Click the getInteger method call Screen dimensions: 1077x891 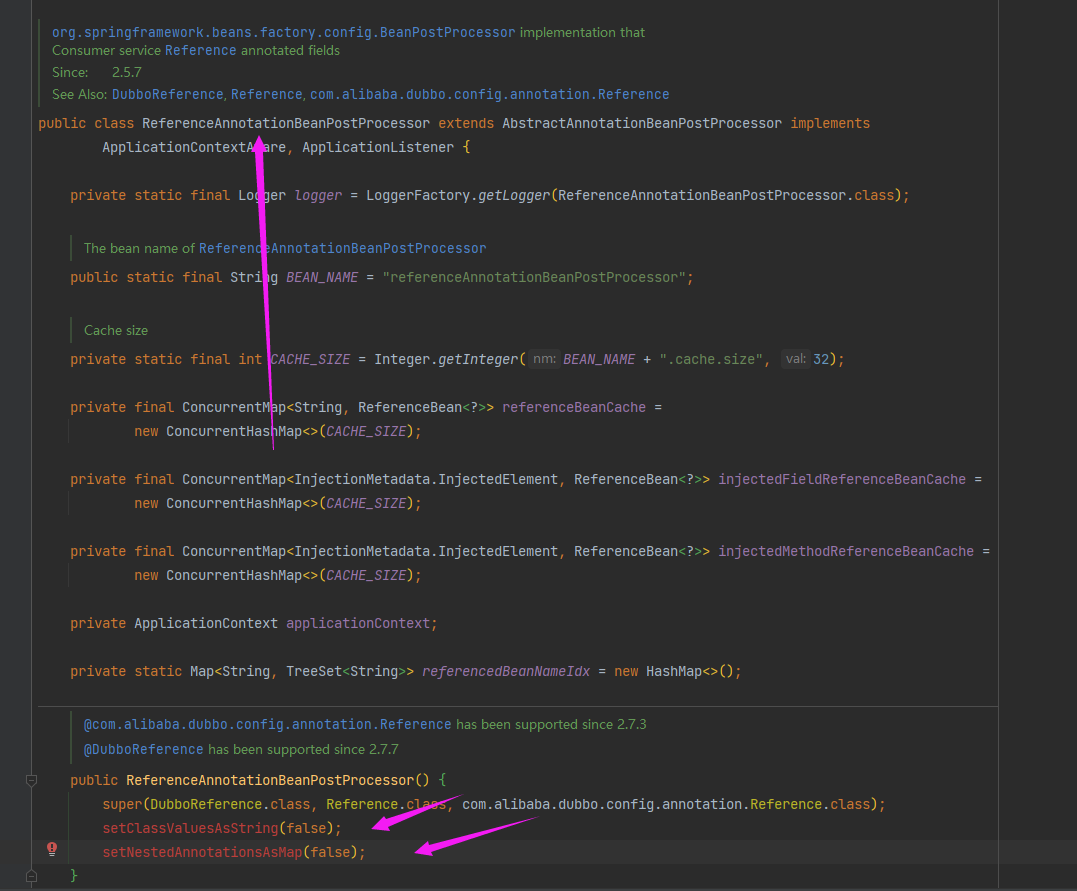click(x=478, y=359)
